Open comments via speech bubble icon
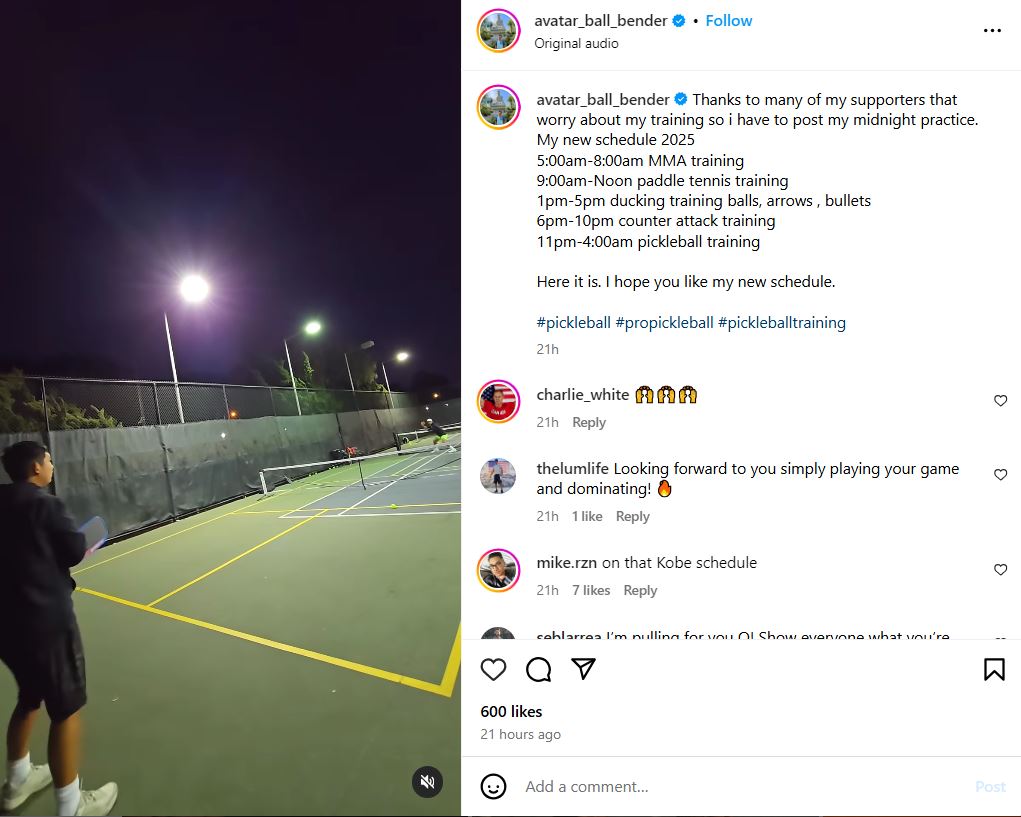 [x=538, y=669]
